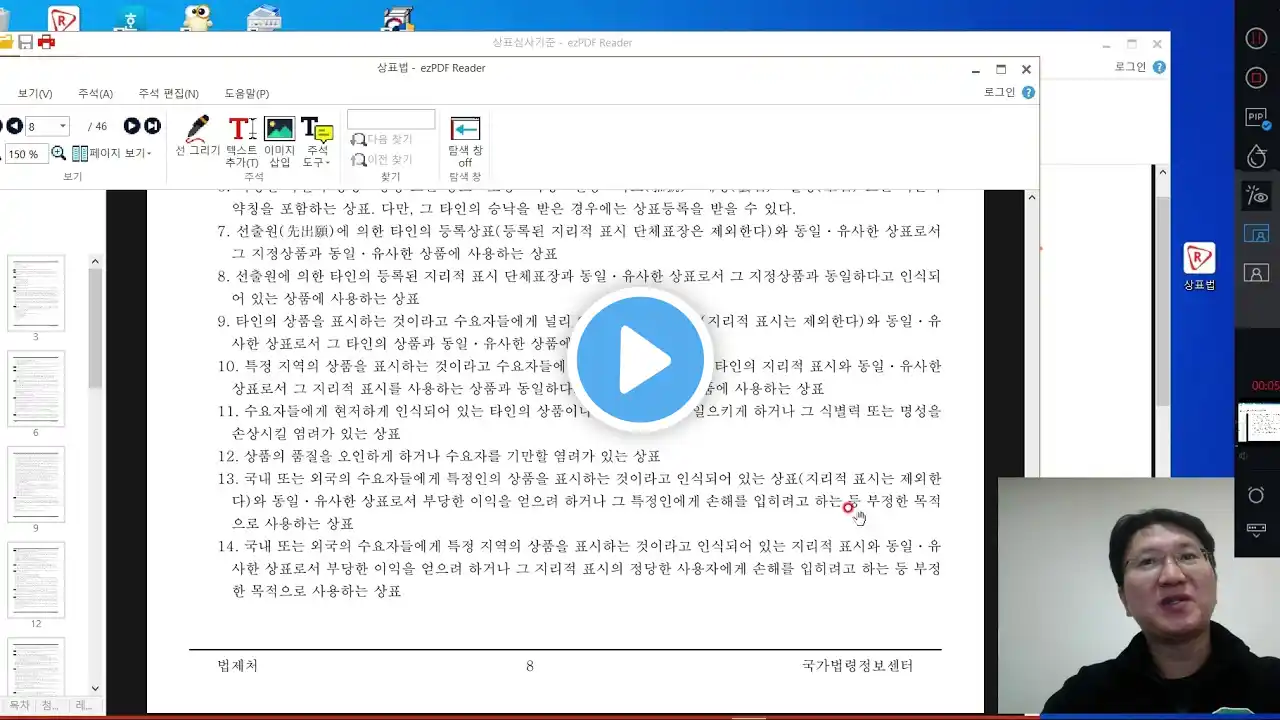Click the document scrollbar up arrow

coord(1032,197)
